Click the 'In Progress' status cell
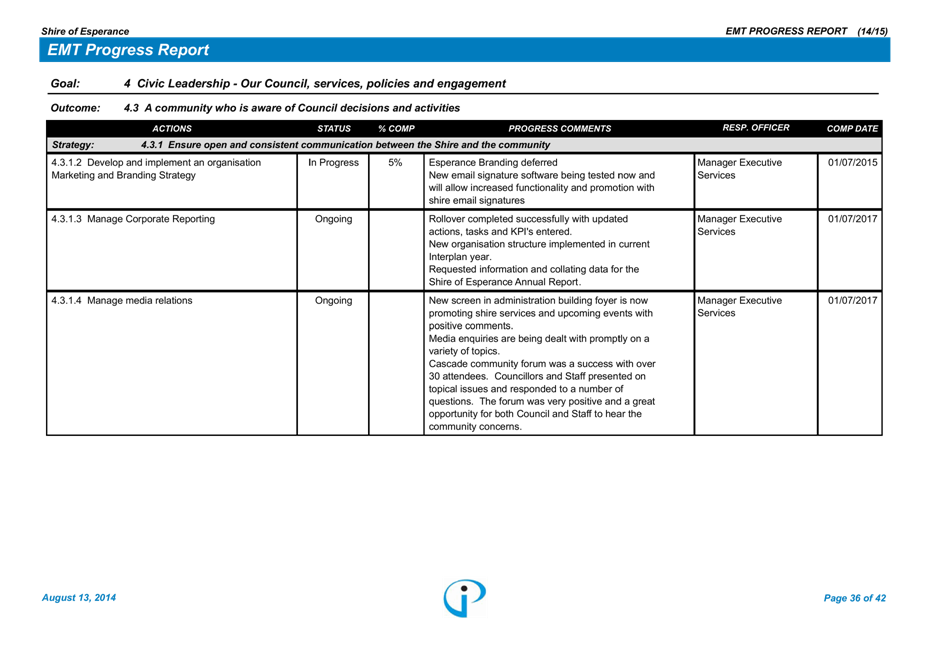 [333, 162]
